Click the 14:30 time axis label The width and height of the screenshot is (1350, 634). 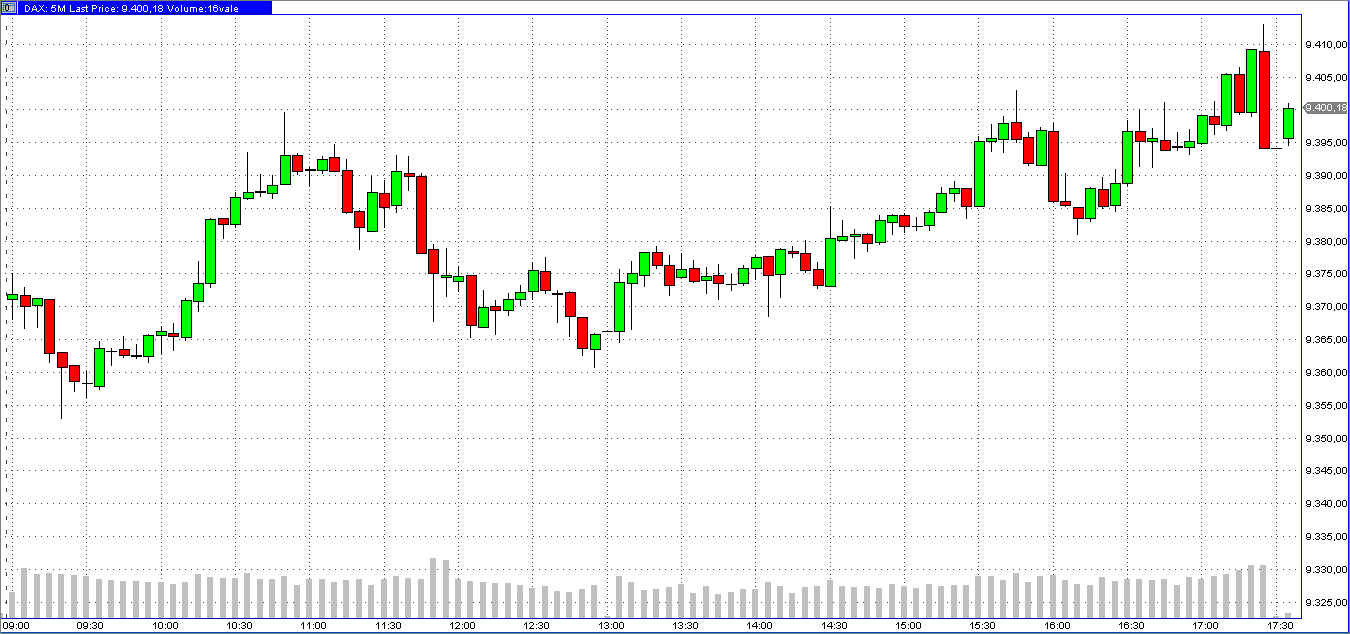[x=834, y=626]
